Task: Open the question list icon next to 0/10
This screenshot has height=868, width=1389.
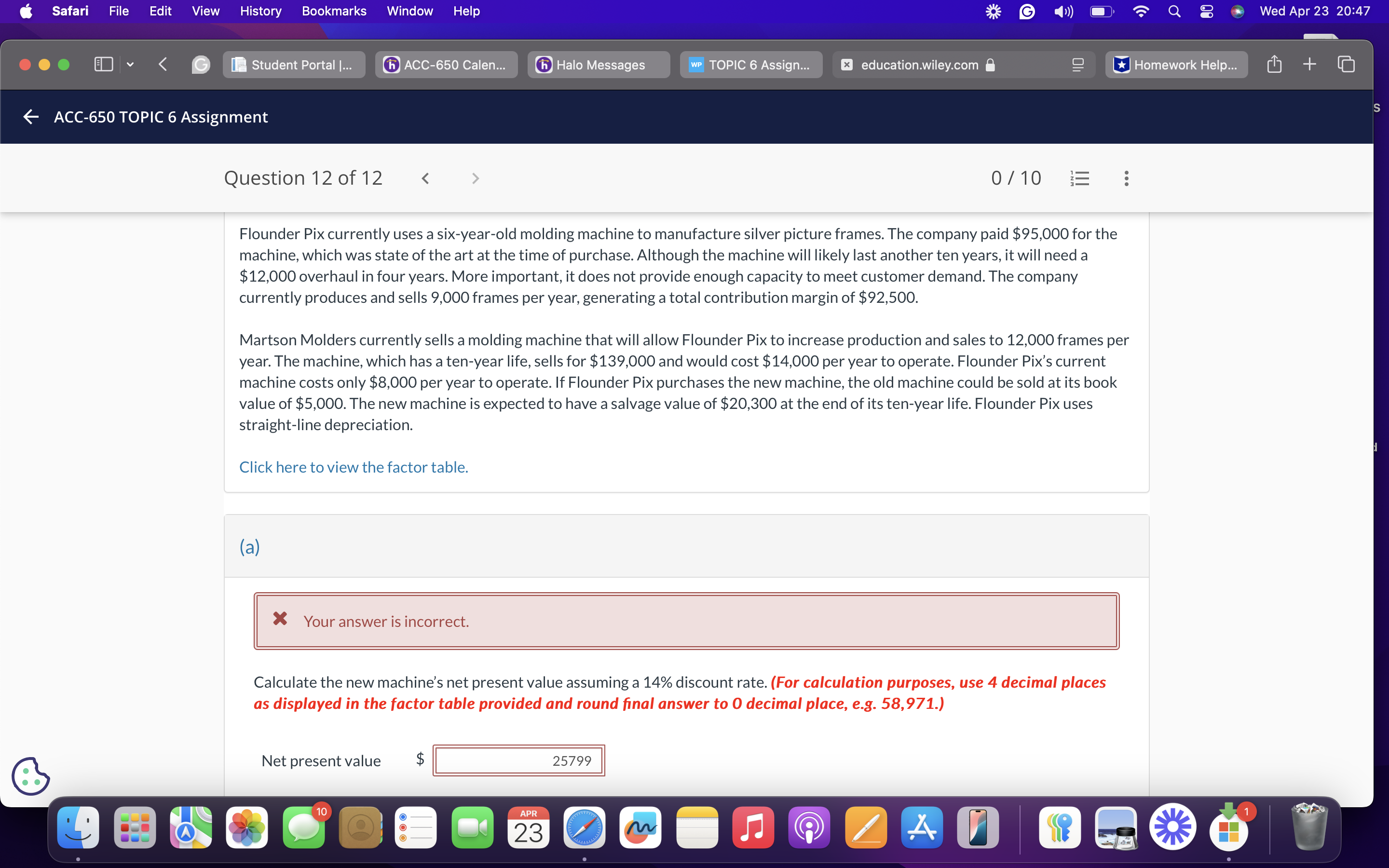Action: [x=1080, y=178]
